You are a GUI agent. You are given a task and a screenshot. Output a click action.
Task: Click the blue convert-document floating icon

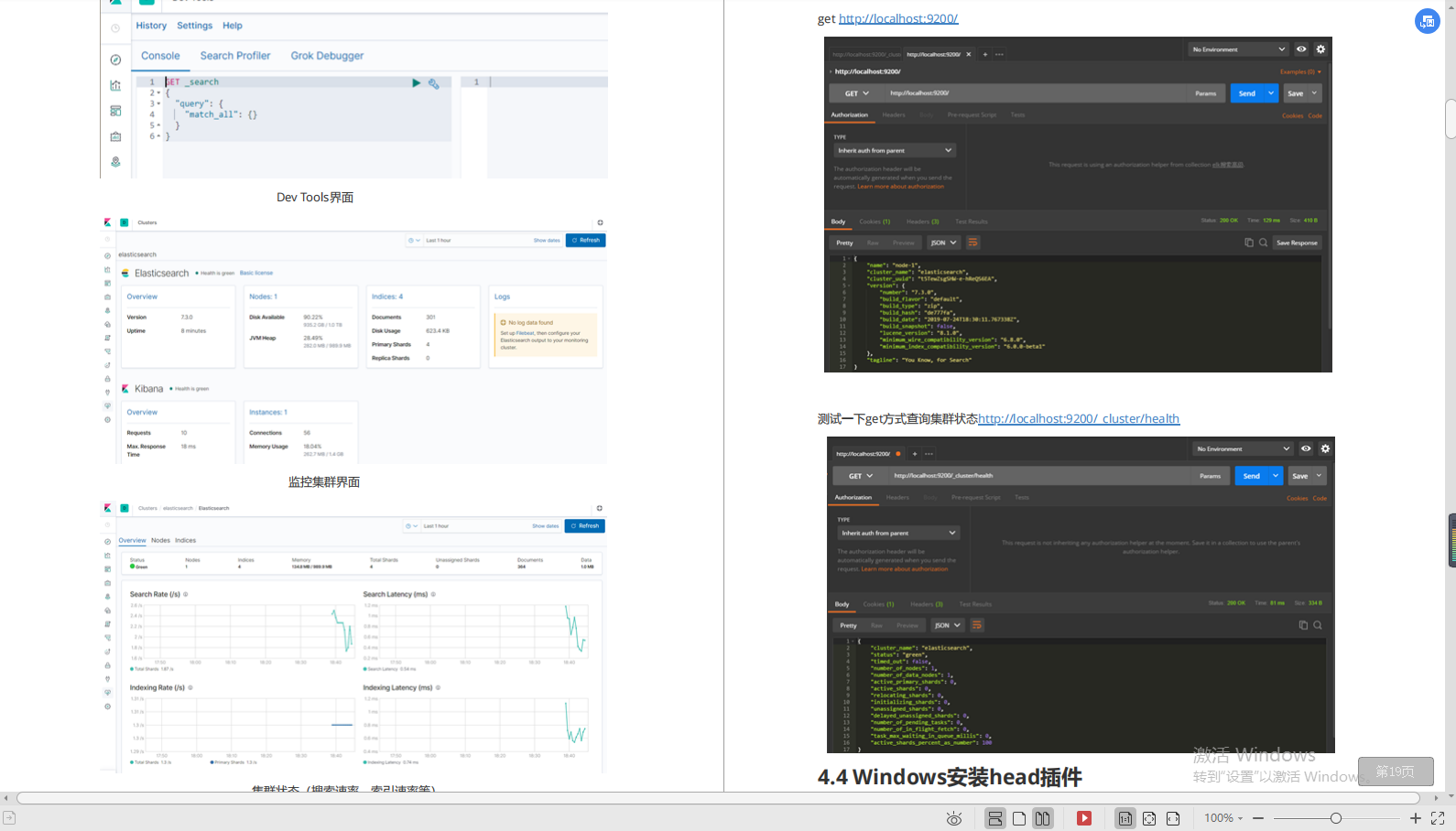(1428, 21)
